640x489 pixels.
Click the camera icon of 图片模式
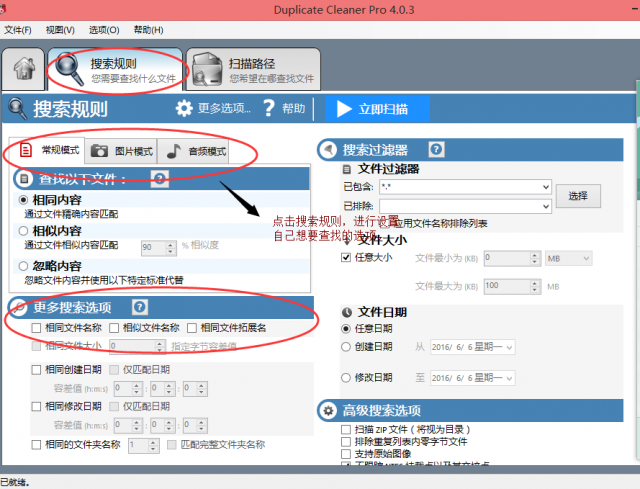(x=99, y=151)
